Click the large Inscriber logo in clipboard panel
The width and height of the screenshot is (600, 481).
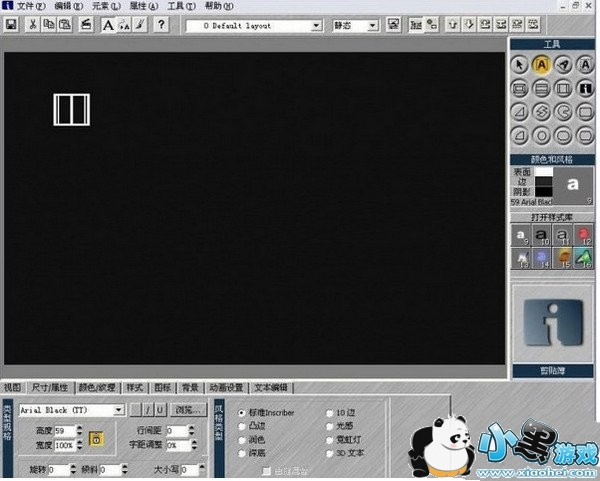[554, 322]
